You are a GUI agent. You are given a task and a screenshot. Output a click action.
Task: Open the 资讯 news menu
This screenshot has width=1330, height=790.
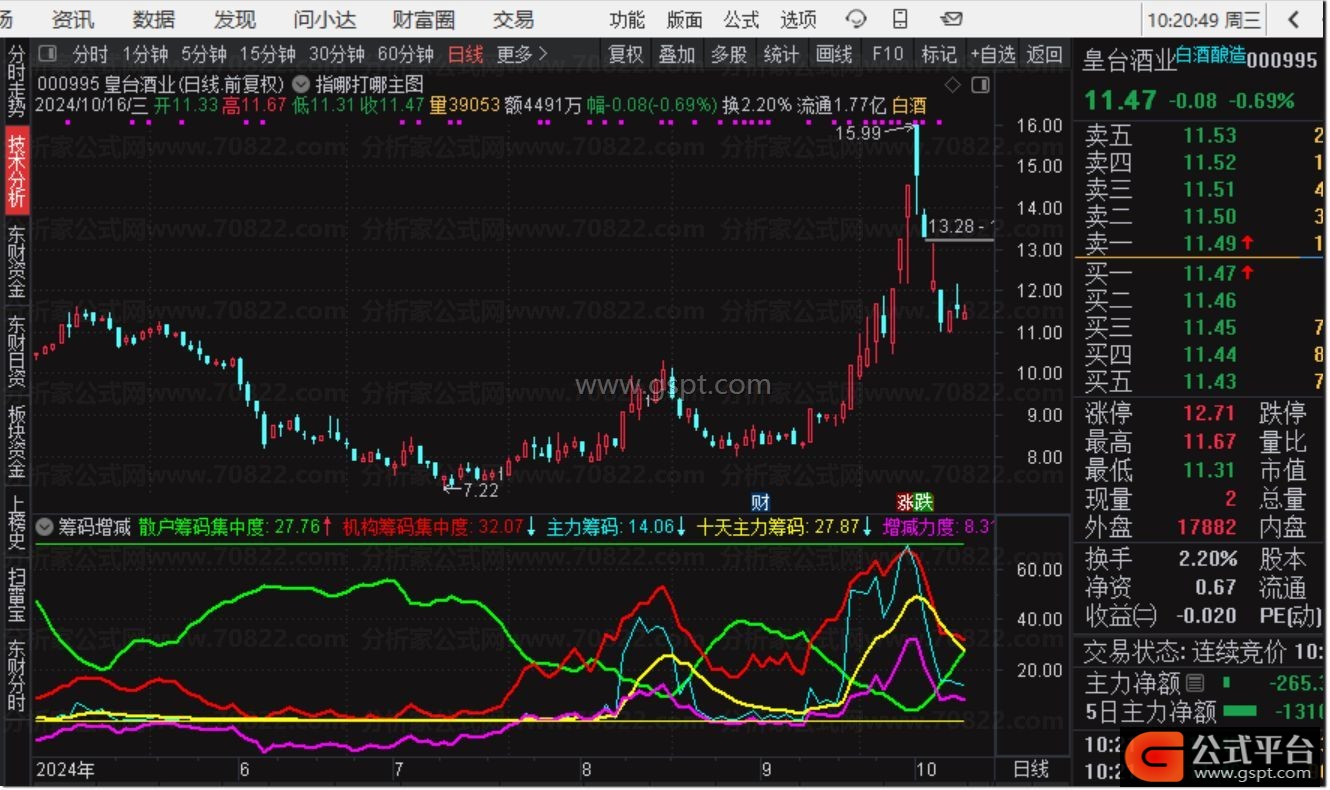(73, 19)
